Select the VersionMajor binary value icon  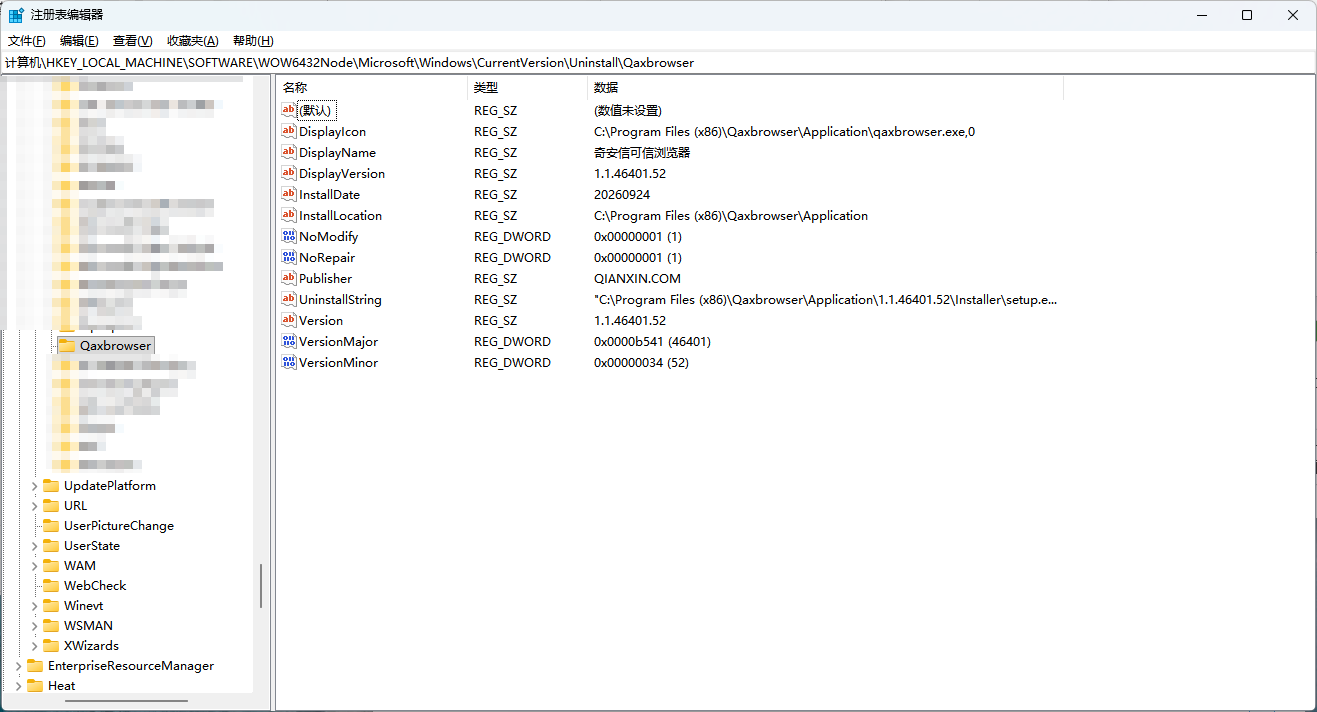point(289,341)
